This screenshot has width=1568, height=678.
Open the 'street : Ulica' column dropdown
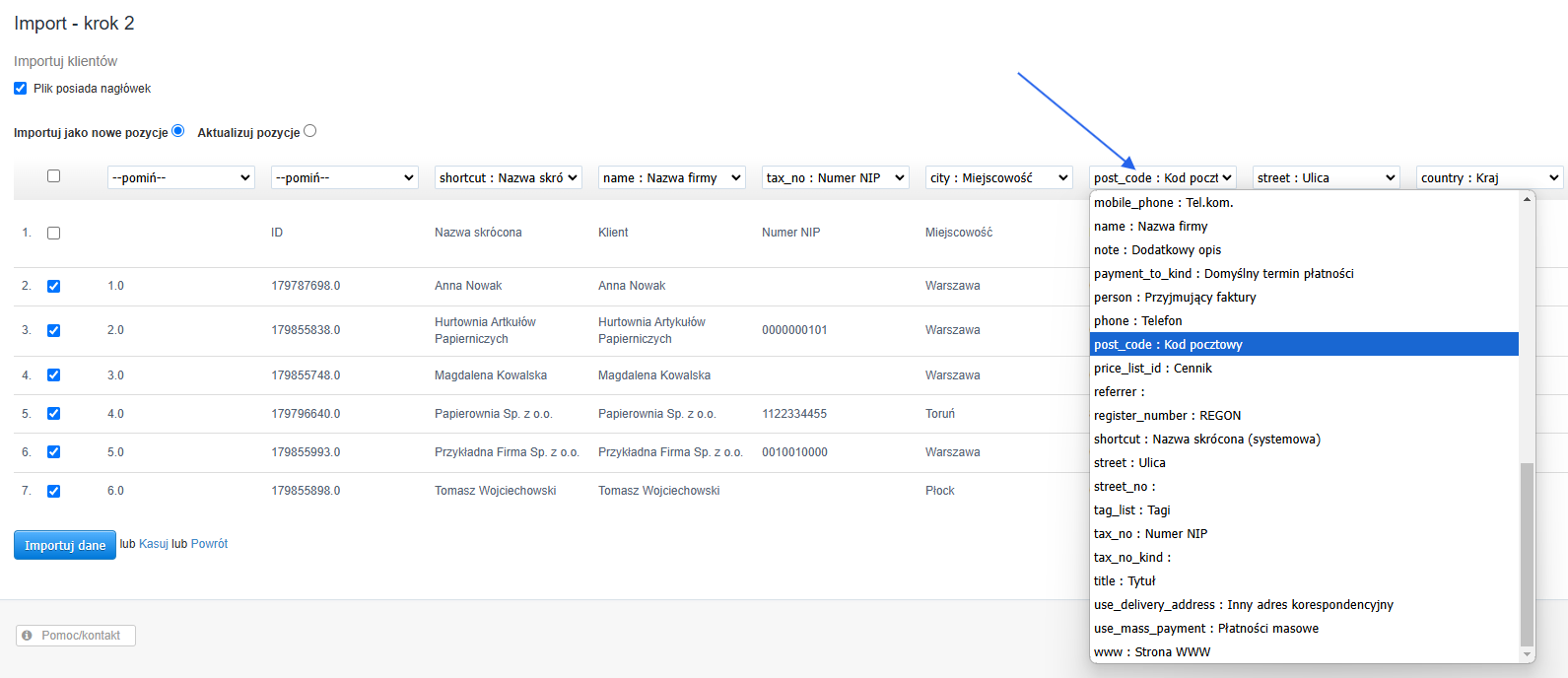pos(1327,177)
